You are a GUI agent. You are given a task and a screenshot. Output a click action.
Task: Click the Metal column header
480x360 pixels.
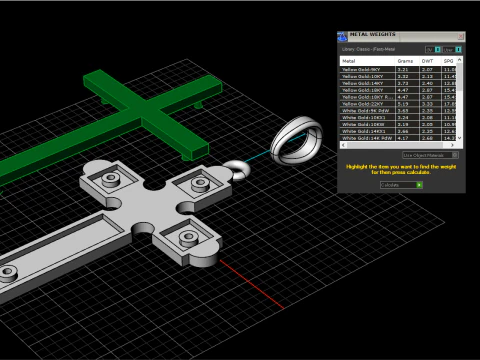368,61
